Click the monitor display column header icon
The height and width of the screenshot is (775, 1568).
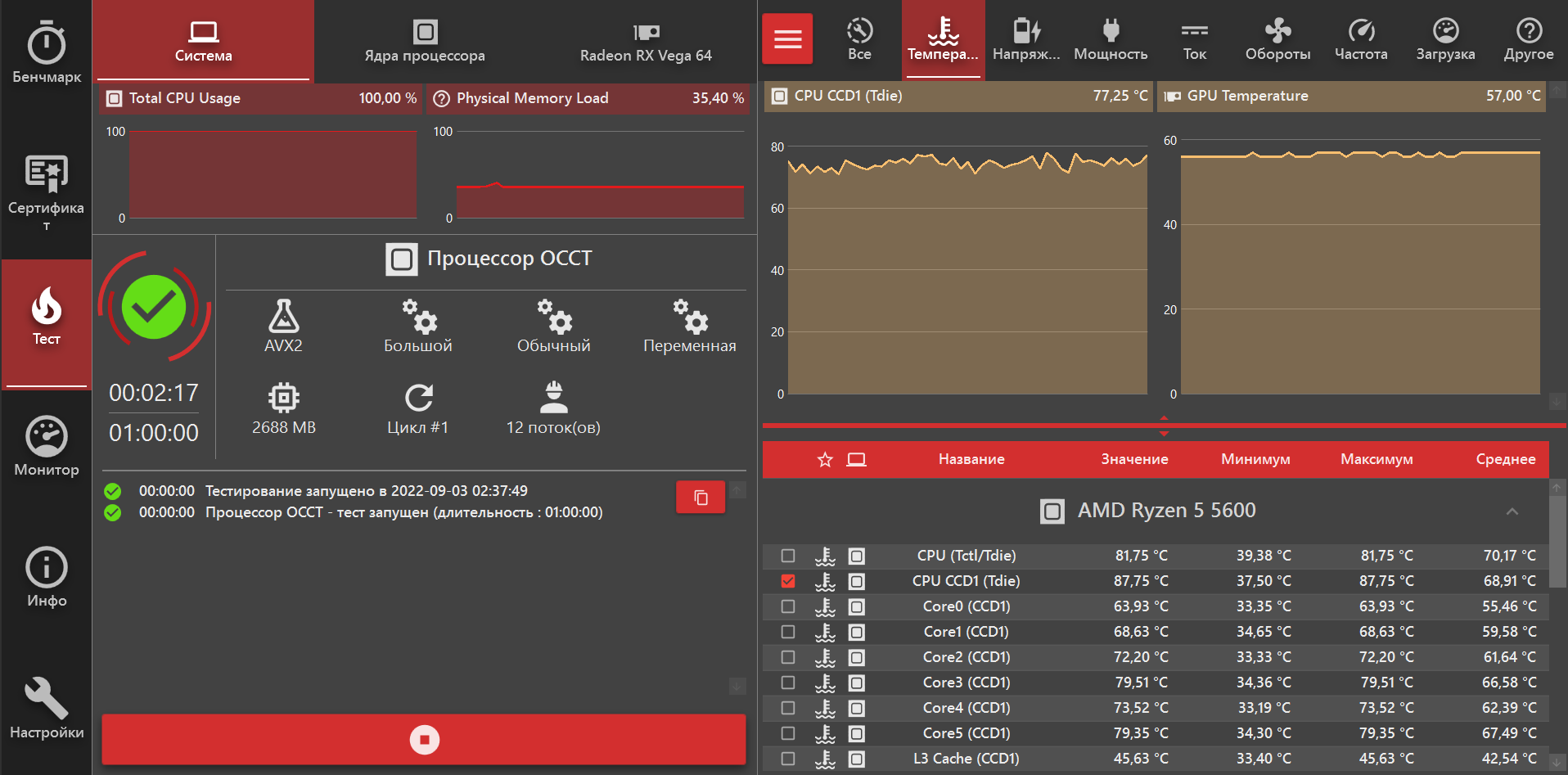coord(856,460)
